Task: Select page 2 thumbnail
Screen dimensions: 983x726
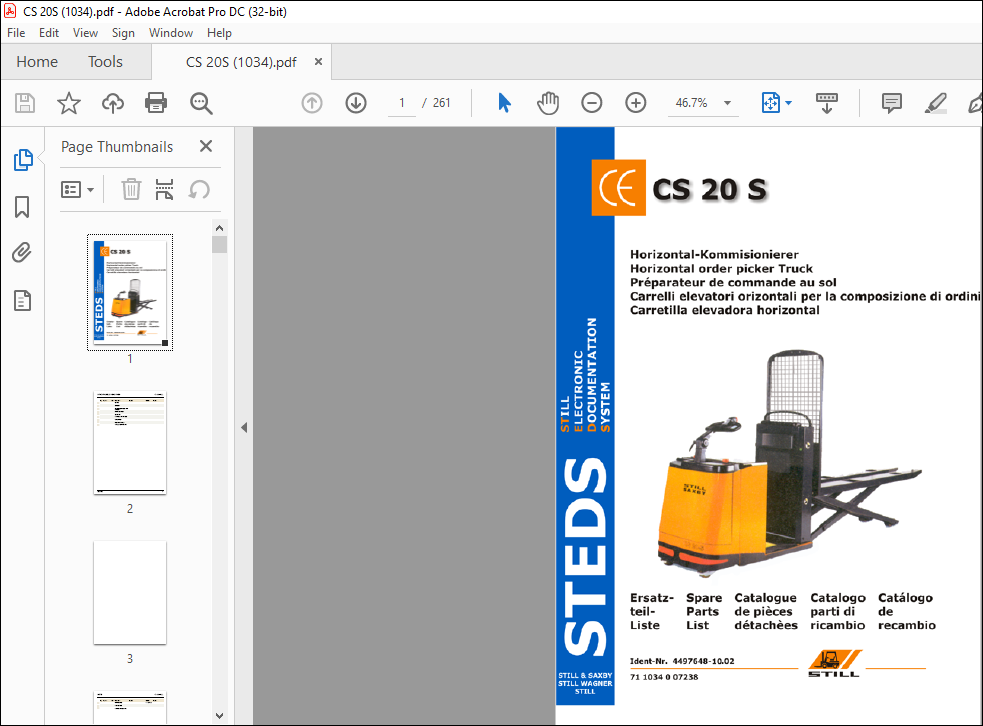Action: pyautogui.click(x=130, y=443)
